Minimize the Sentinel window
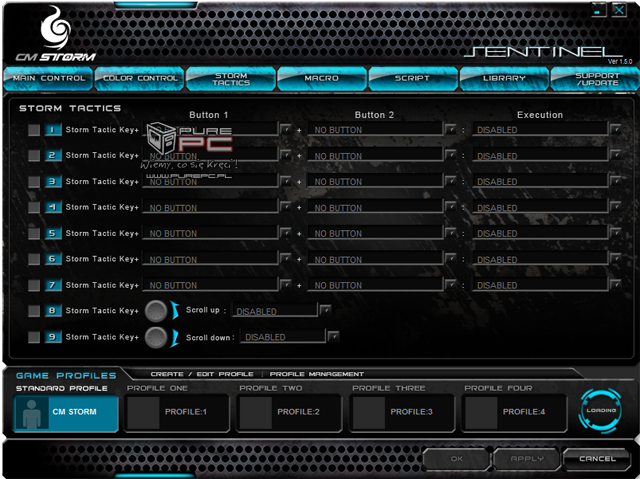 pos(598,10)
